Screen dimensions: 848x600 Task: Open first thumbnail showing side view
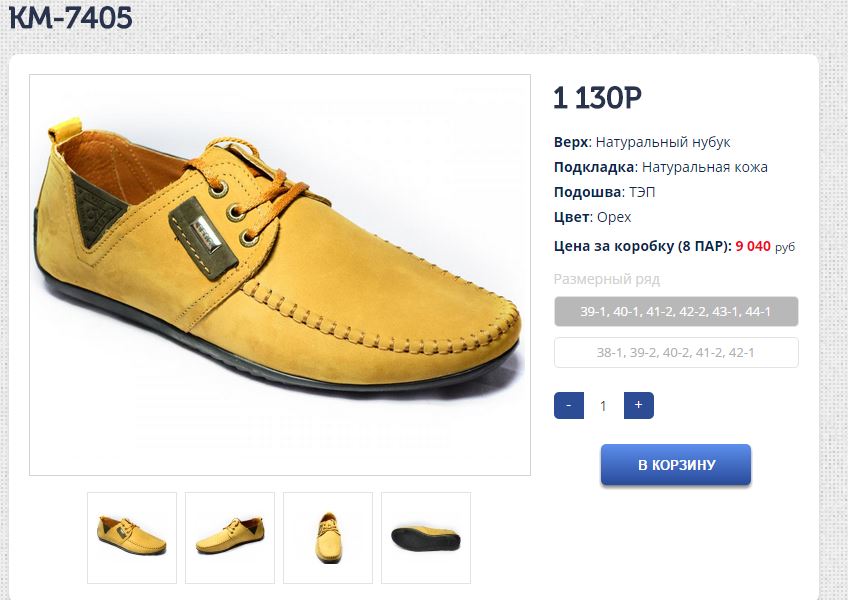coord(132,537)
